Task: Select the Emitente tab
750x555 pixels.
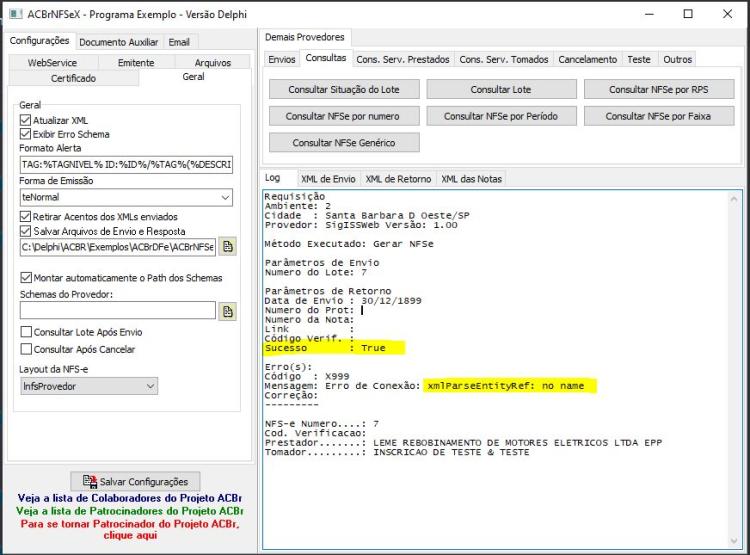Action: 136,63
